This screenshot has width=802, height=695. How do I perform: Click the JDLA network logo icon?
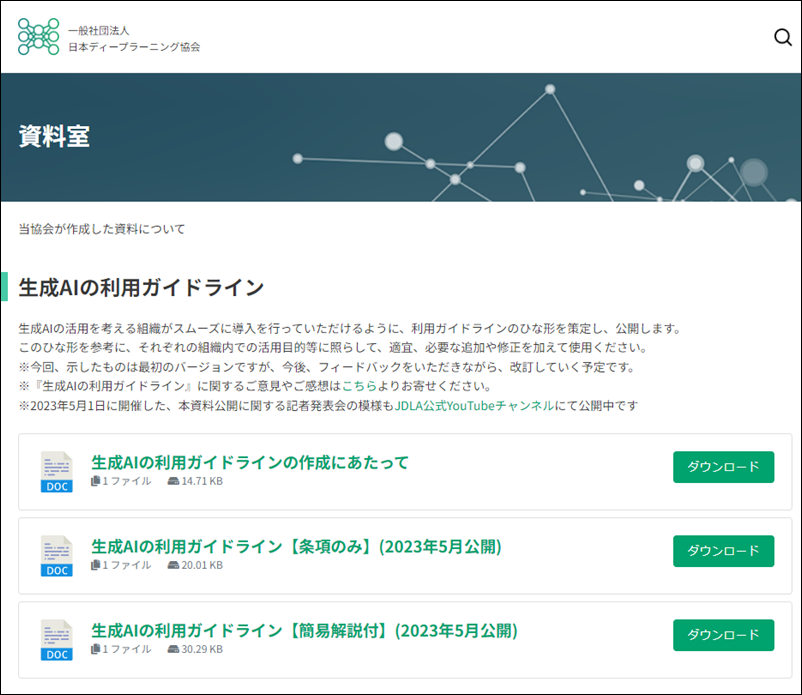click(38, 36)
